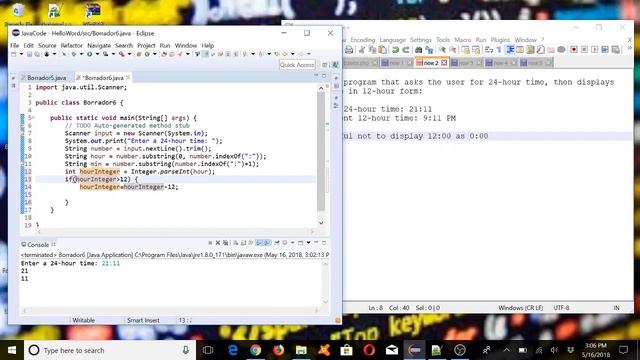This screenshot has height=360, width=640.
Task: Click the Function List icon in Notepad++
Action: coord(540,50)
